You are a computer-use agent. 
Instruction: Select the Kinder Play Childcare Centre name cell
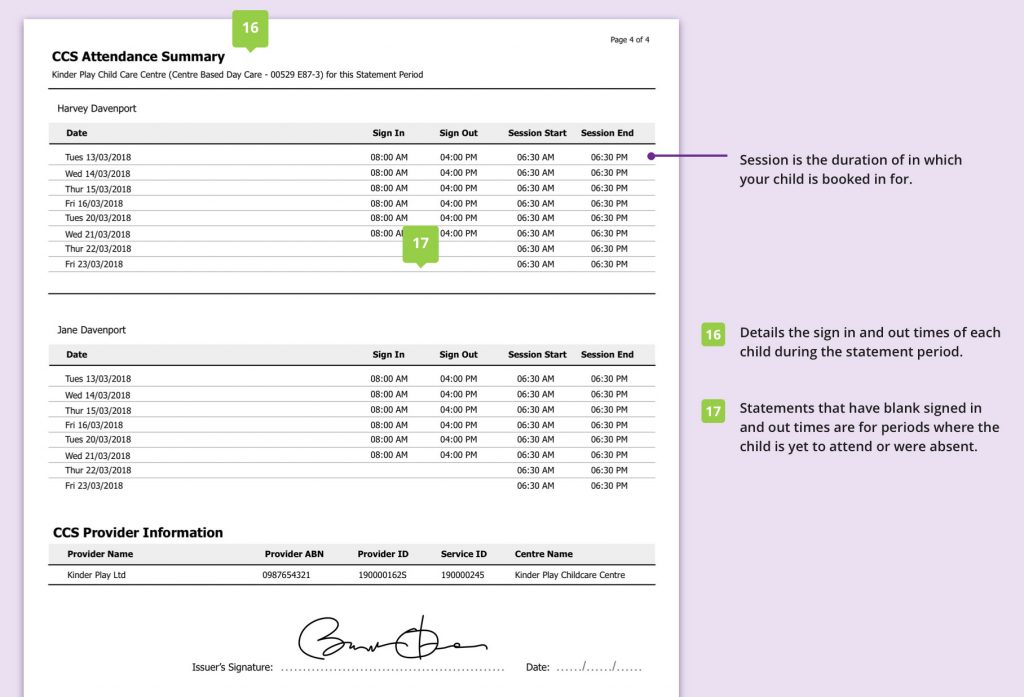(569, 576)
